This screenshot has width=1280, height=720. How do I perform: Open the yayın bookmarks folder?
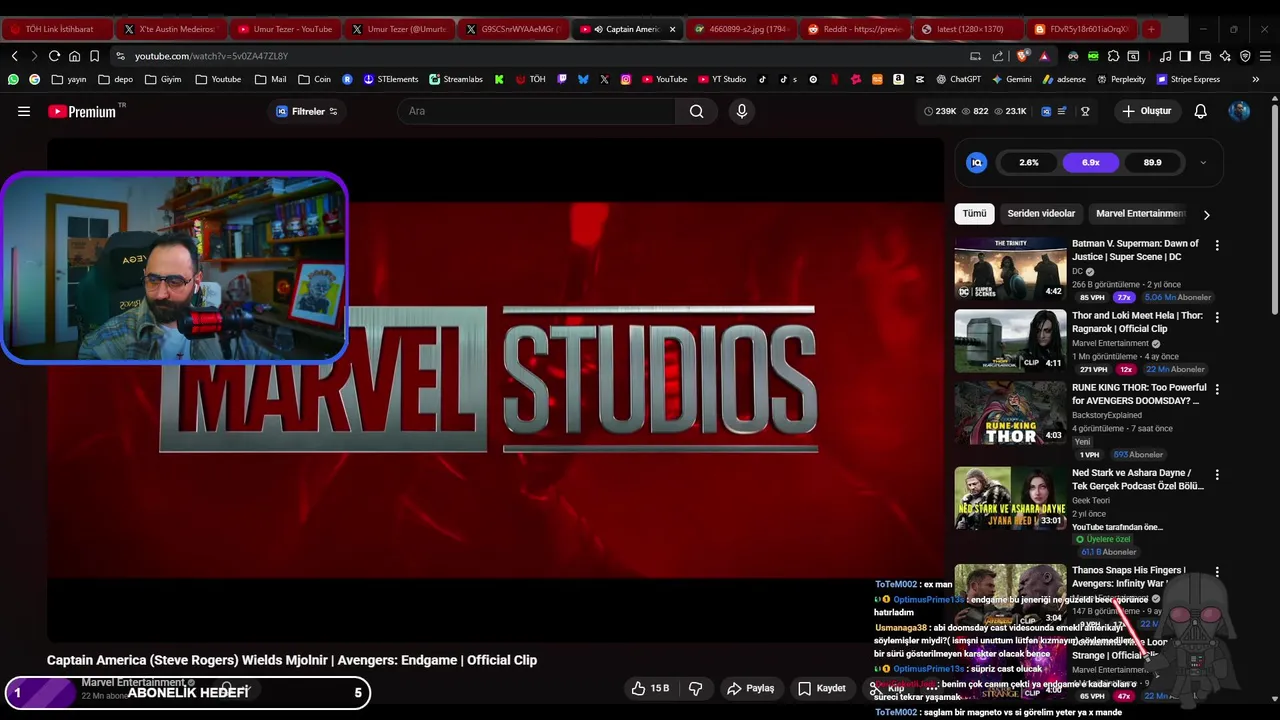tap(69, 79)
